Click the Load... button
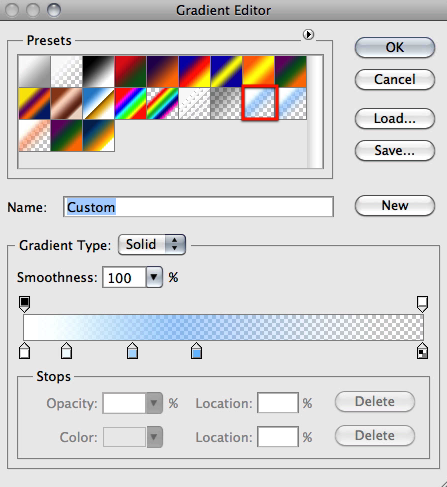The height and width of the screenshot is (487, 447). coord(395,118)
